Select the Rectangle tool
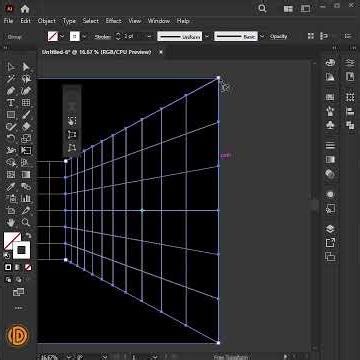 pyautogui.click(x=11, y=115)
